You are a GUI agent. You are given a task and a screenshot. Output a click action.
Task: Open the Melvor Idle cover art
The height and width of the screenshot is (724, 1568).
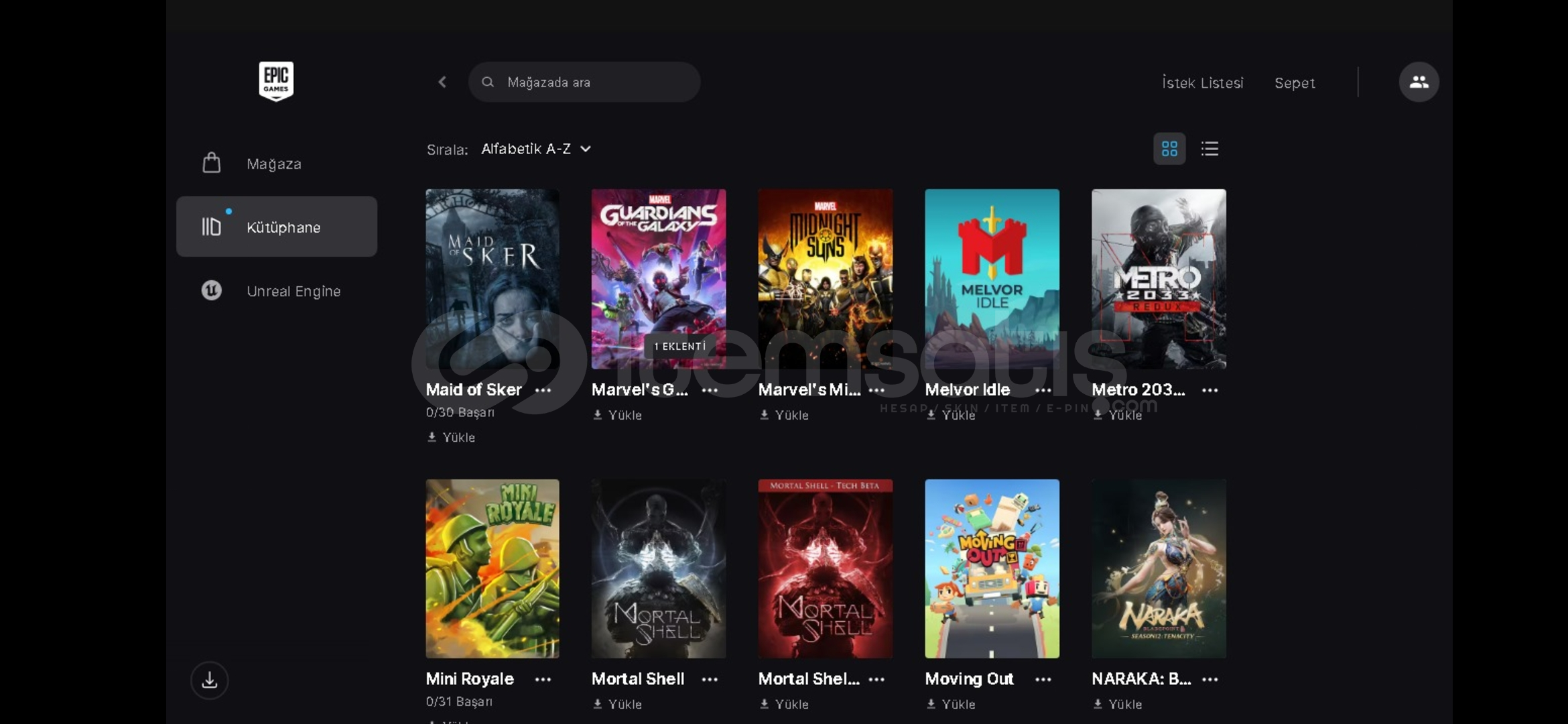tap(992, 279)
